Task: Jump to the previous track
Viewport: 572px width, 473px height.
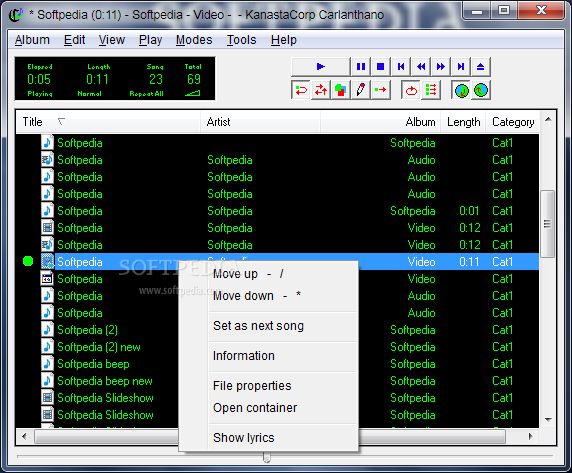Action: click(x=401, y=67)
